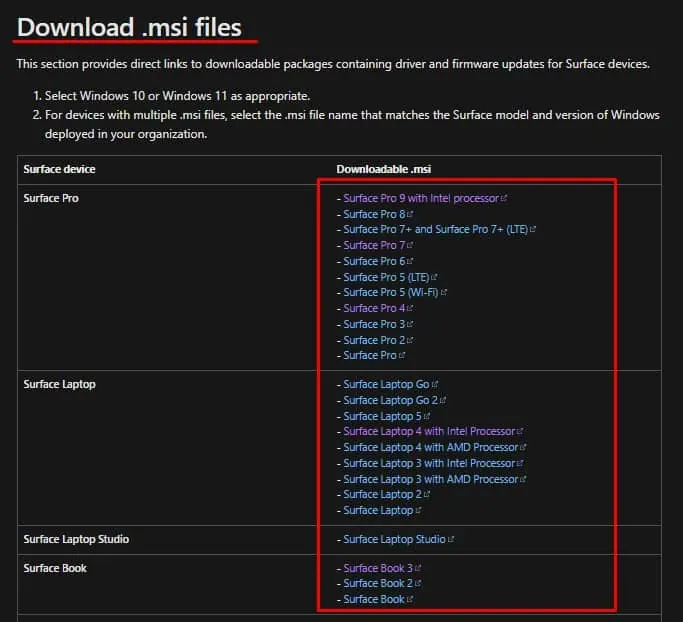The height and width of the screenshot is (622, 683).
Task: Open the Surface Pro 2 link
Action: tap(374, 340)
